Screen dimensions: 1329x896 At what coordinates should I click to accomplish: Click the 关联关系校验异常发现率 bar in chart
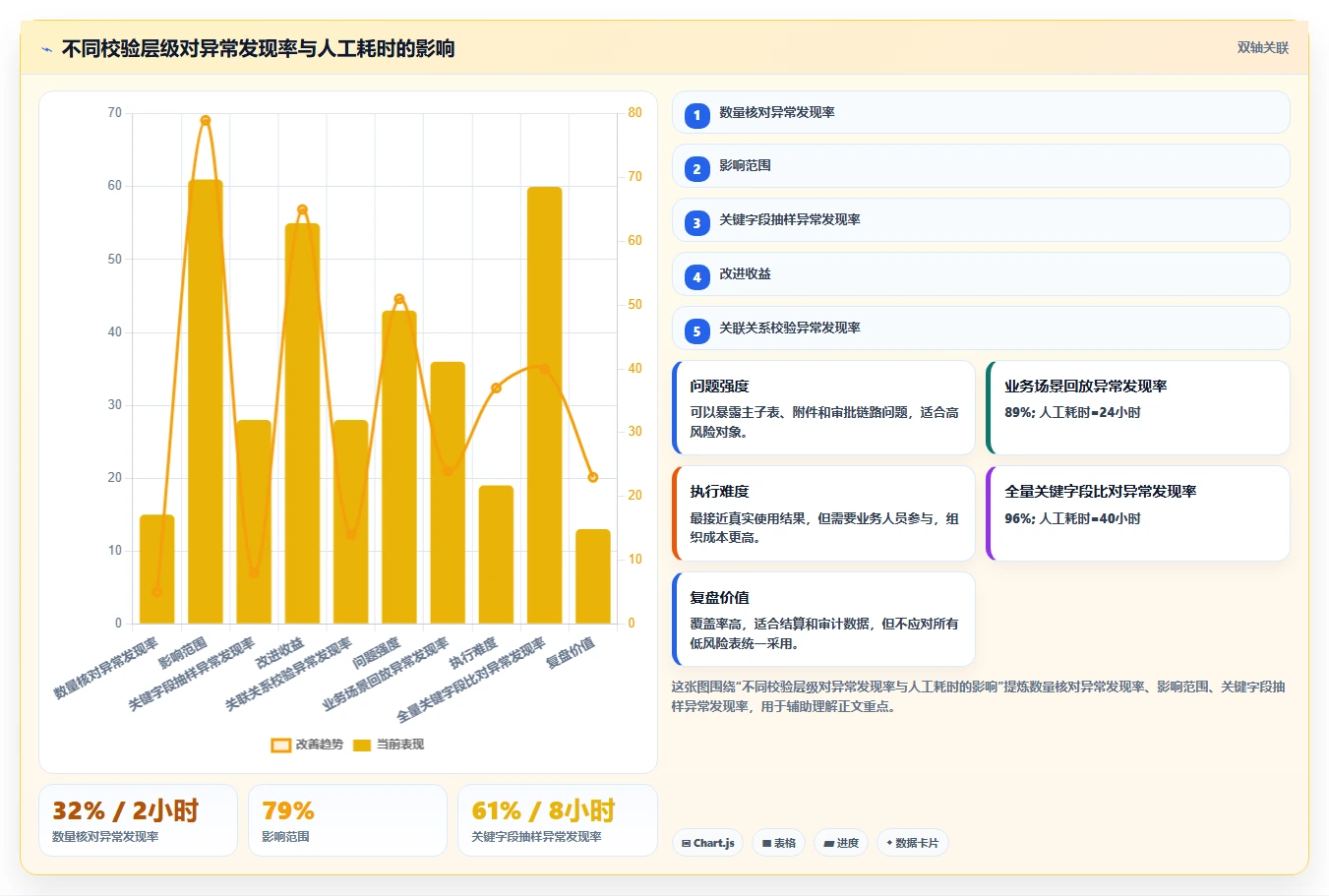coord(351,522)
